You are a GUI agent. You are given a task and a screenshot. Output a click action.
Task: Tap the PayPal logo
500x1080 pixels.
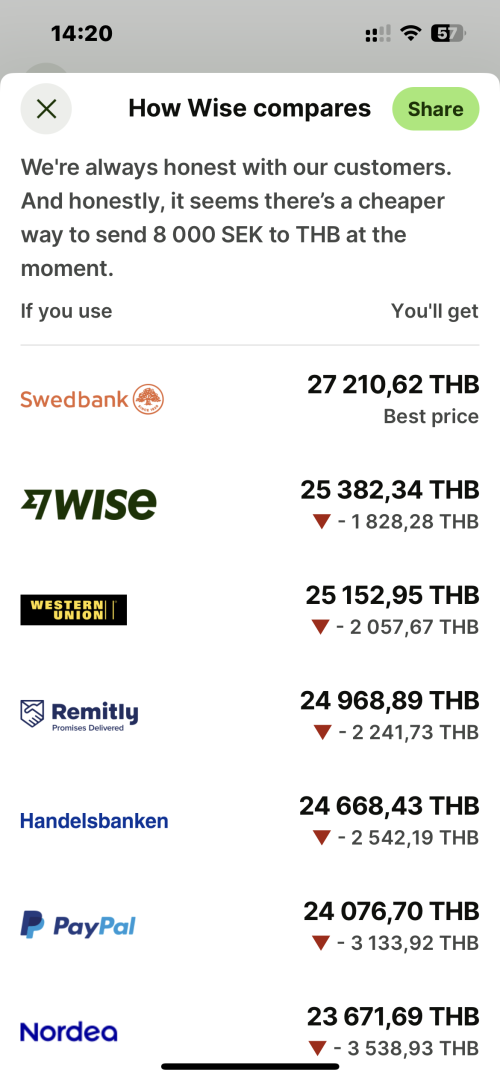(x=78, y=925)
